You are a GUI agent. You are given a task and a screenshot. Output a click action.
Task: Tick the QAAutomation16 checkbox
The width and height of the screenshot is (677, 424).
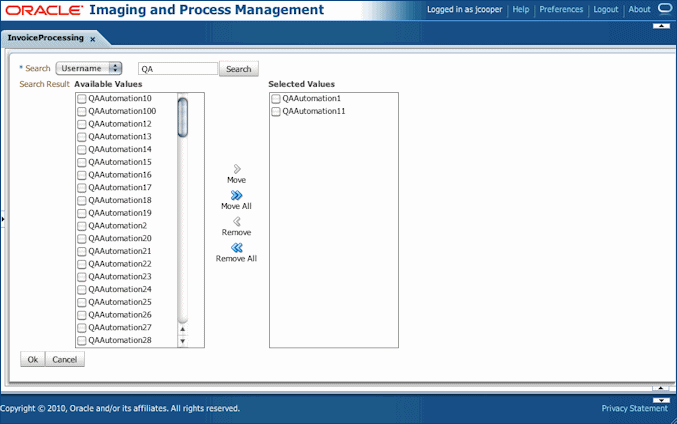82,175
